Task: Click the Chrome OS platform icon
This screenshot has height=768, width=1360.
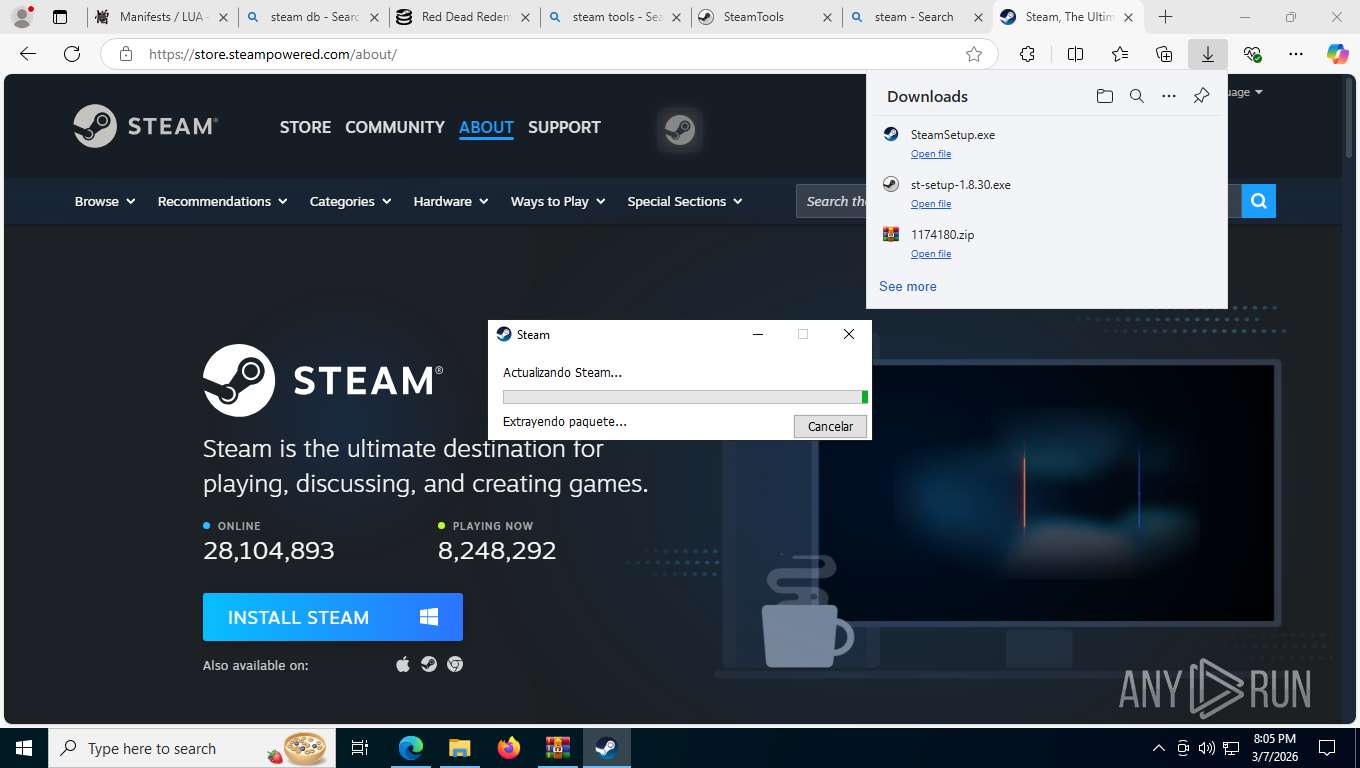Action: click(455, 664)
